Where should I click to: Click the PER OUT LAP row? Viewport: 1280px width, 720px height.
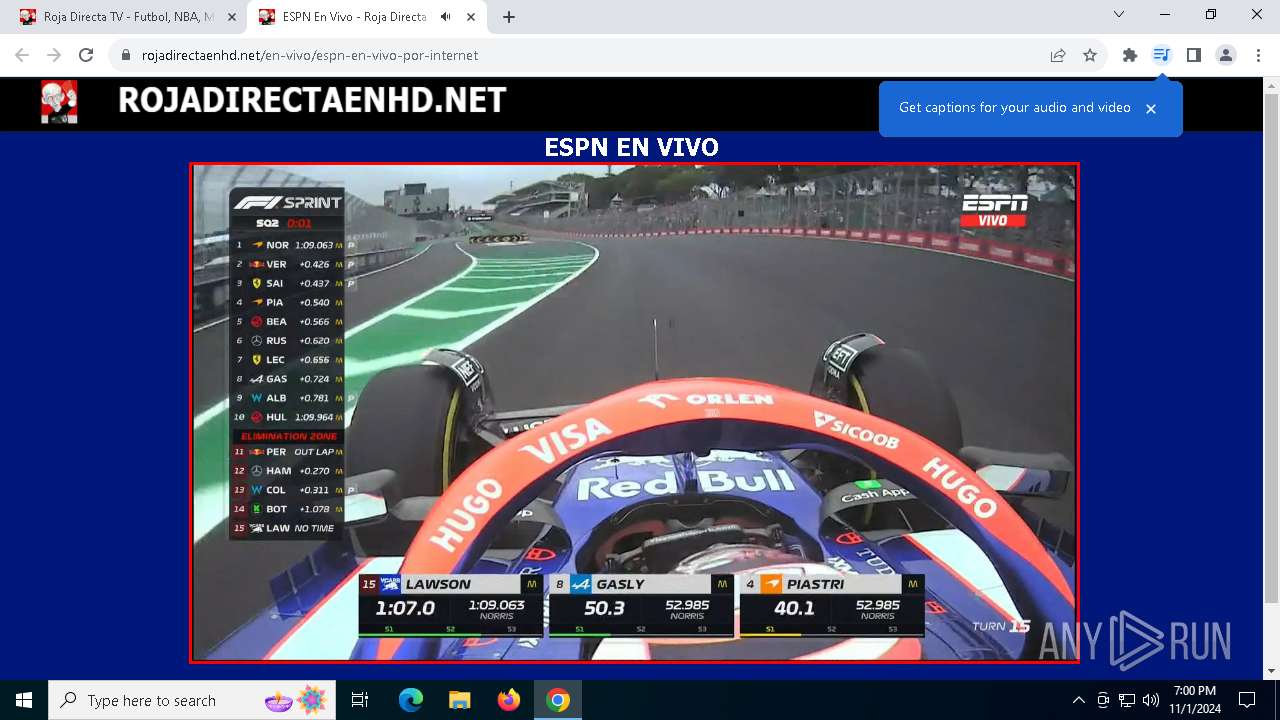tap(288, 452)
